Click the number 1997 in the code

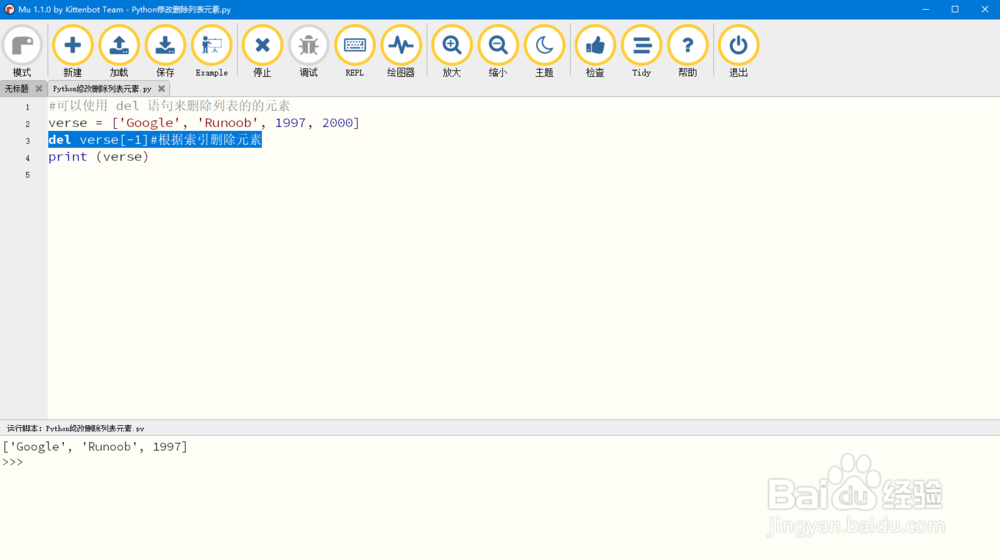290,122
